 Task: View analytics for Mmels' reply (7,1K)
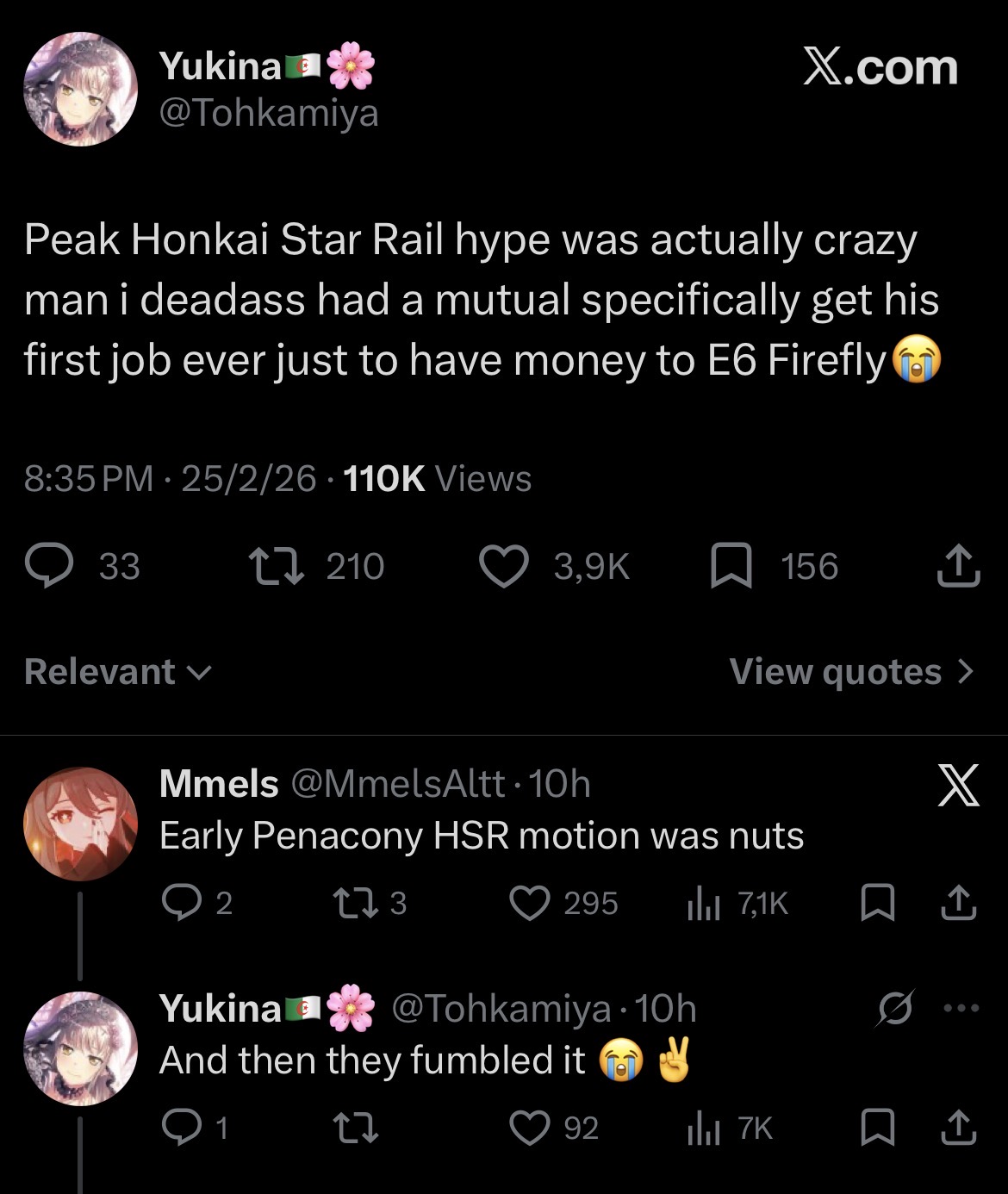pyautogui.click(x=703, y=904)
